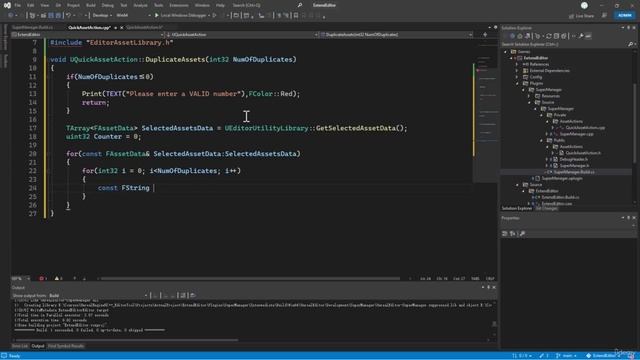The height and width of the screenshot is (360, 640).
Task: Select SuperManager.Build.cs in Solution Explorer
Action: point(573,172)
